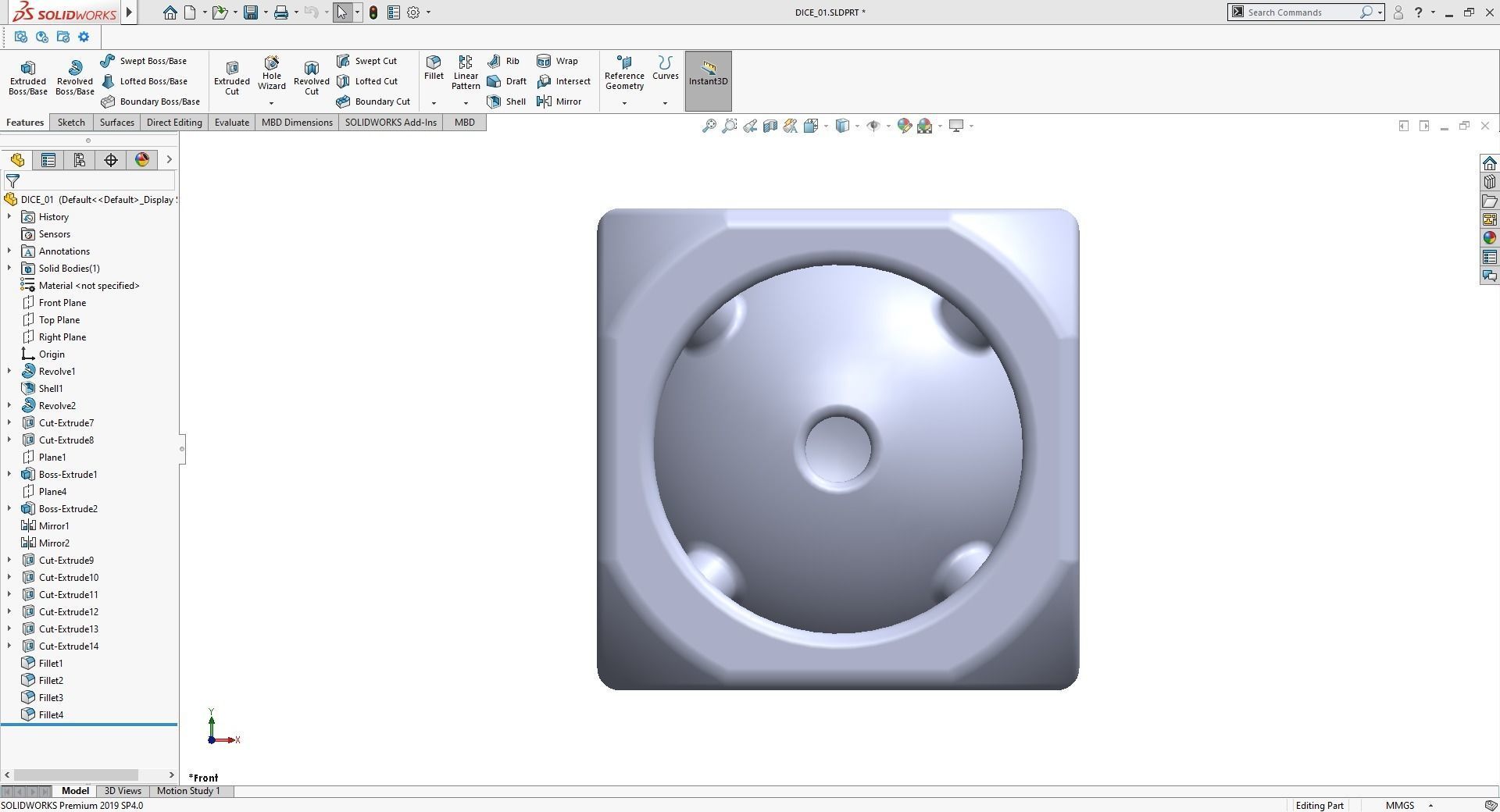The height and width of the screenshot is (812, 1500).
Task: Expand the Solid Bodies(1) folder
Action: point(9,269)
